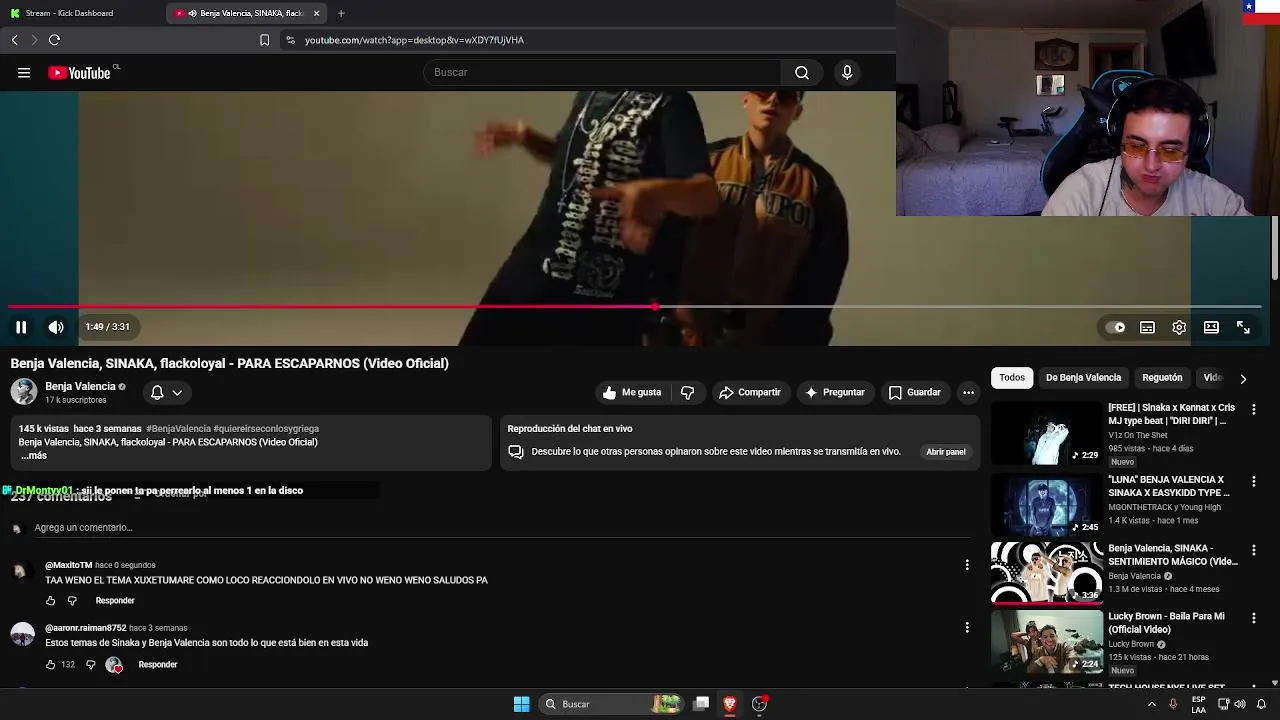The height and width of the screenshot is (720, 1280).
Task: Select Reguetón filter chip
Action: [x=1162, y=378]
